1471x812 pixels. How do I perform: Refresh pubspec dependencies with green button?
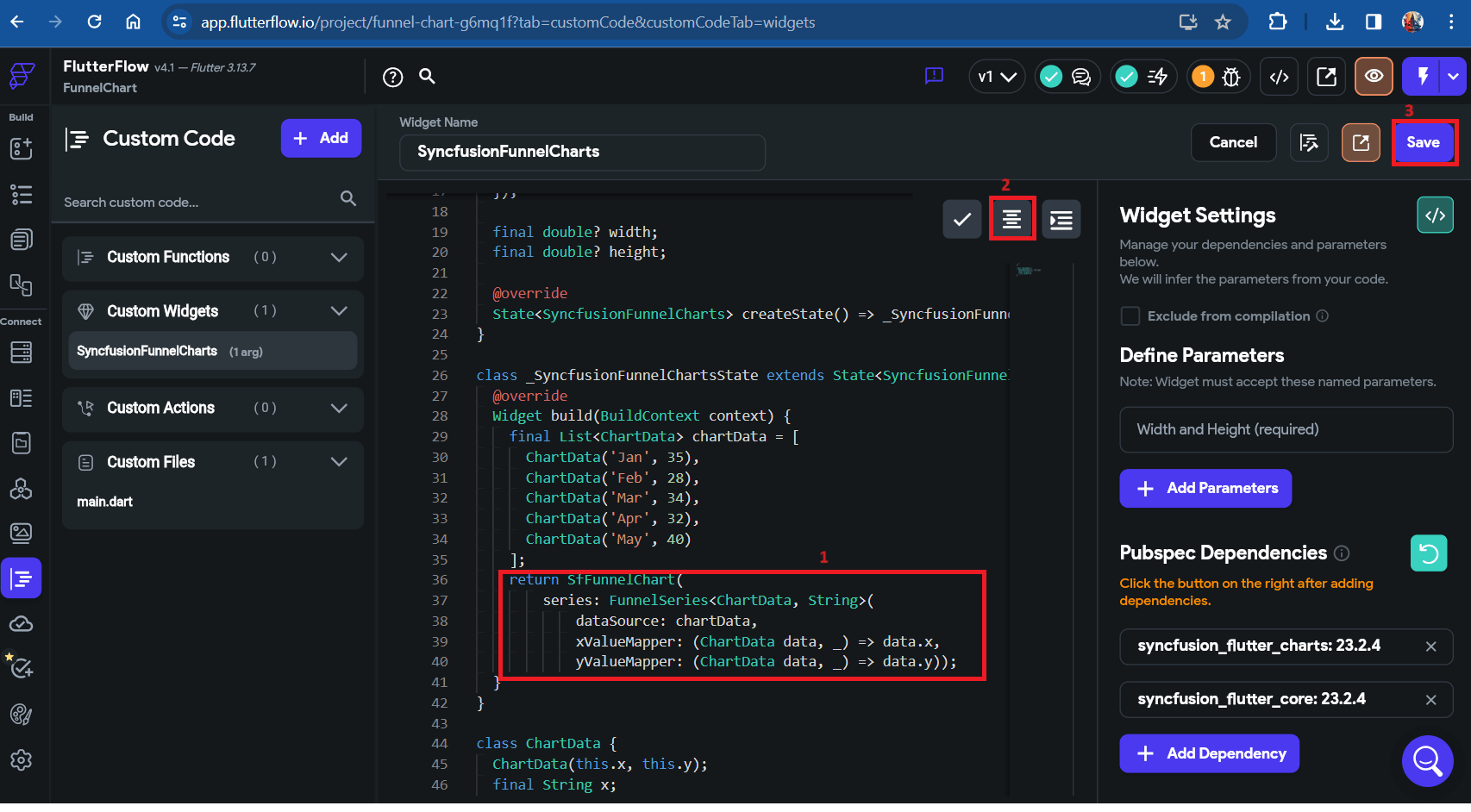[1429, 553]
